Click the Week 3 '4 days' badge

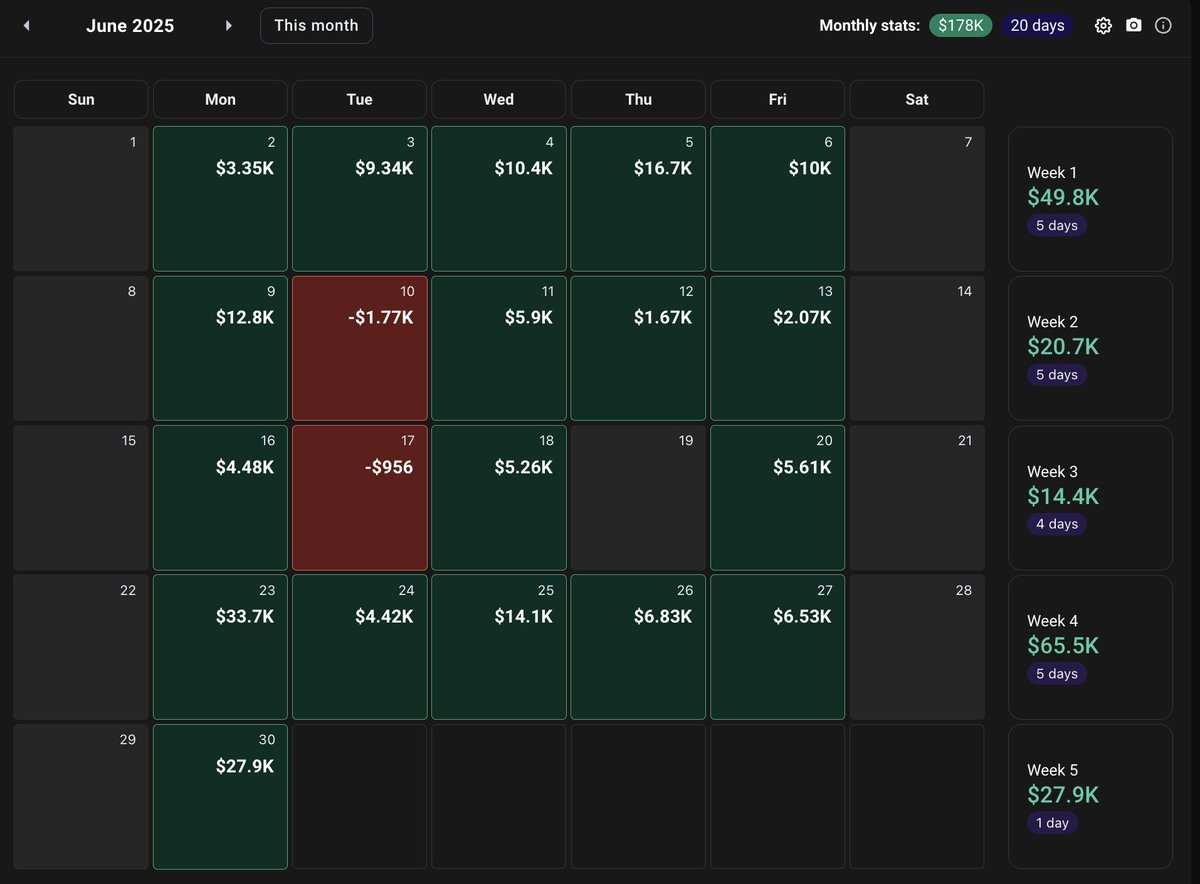pyautogui.click(x=1056, y=524)
